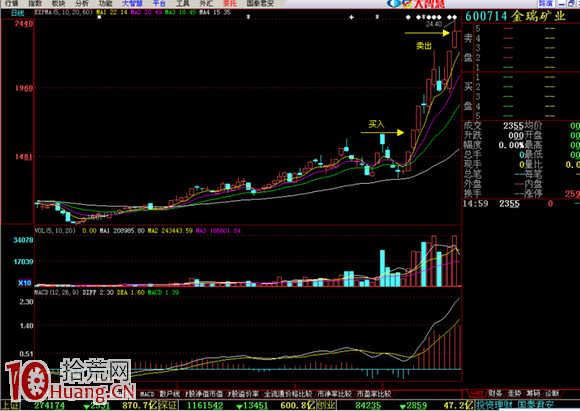Viewport: 580px width, 411px height.
Task: Select the 全流通价格比较 tab
Action: coord(288,394)
